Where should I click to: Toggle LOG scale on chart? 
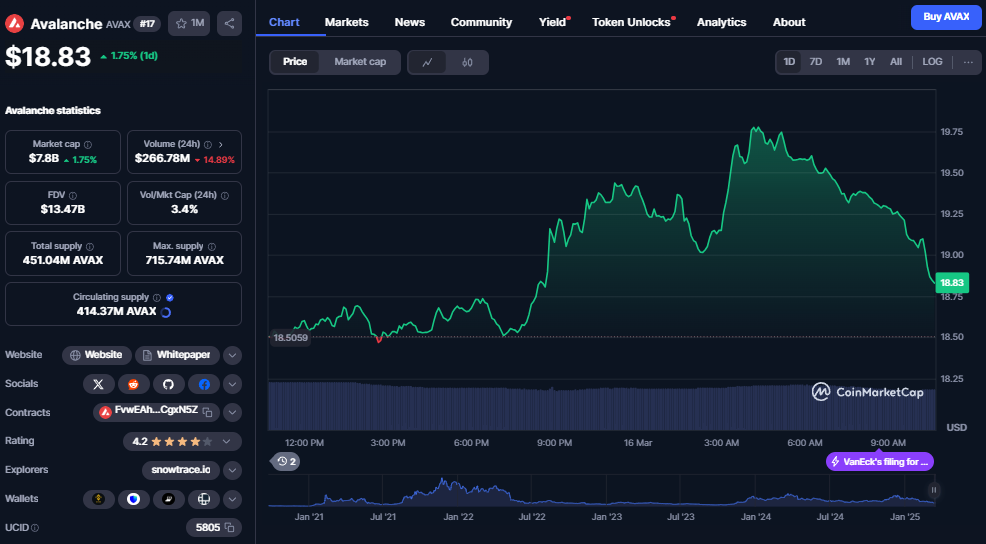932,62
